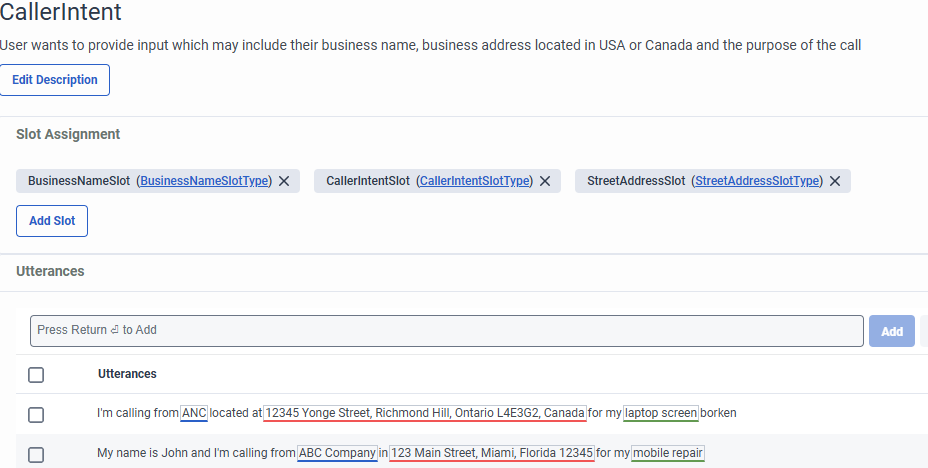Viewport: 928px width, 468px height.
Task: Select the highlighted Yonge Street address entity
Action: point(425,413)
